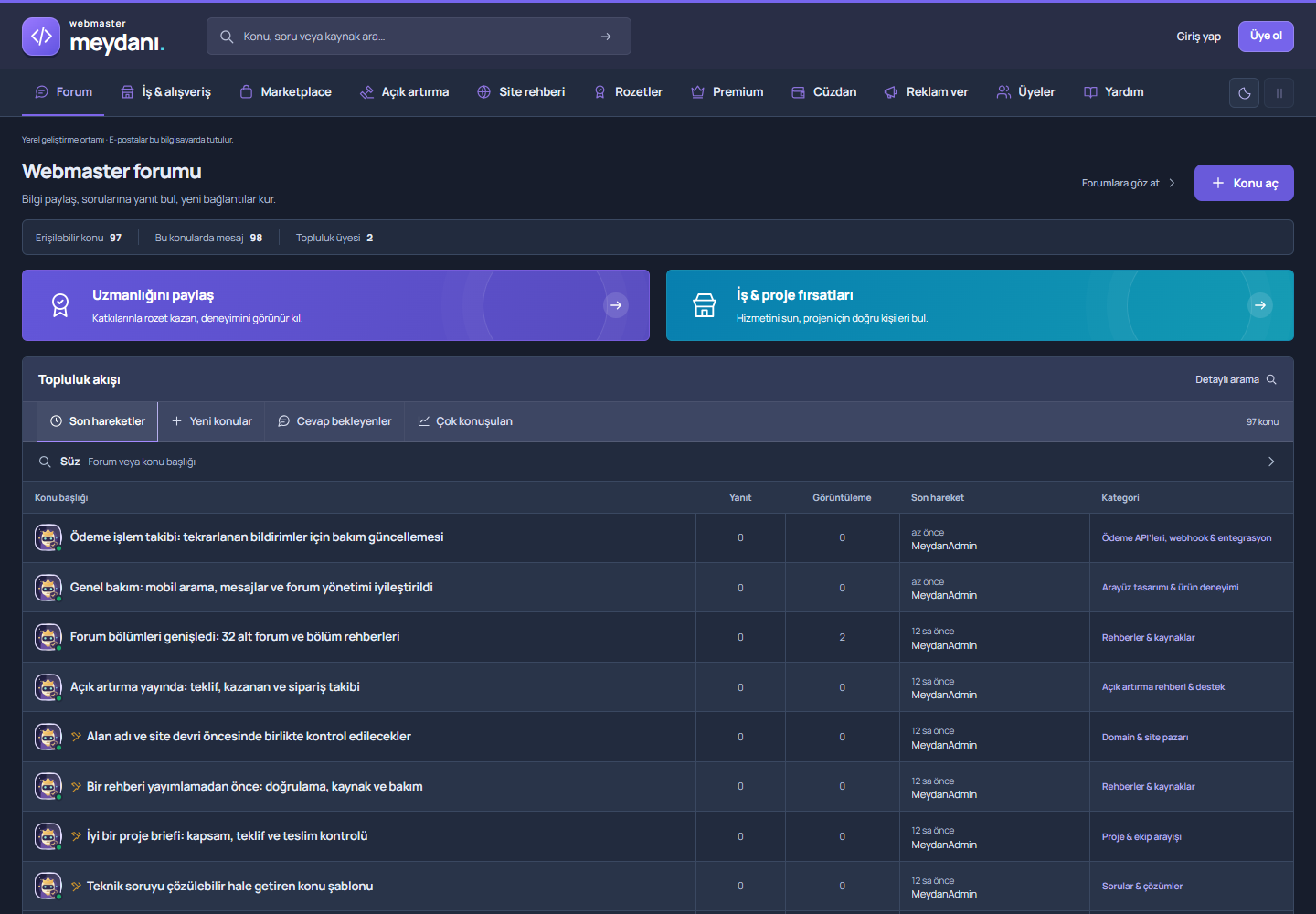Open the arrow on İş & proje fırsatları banner
The image size is (1316, 914).
[1260, 305]
